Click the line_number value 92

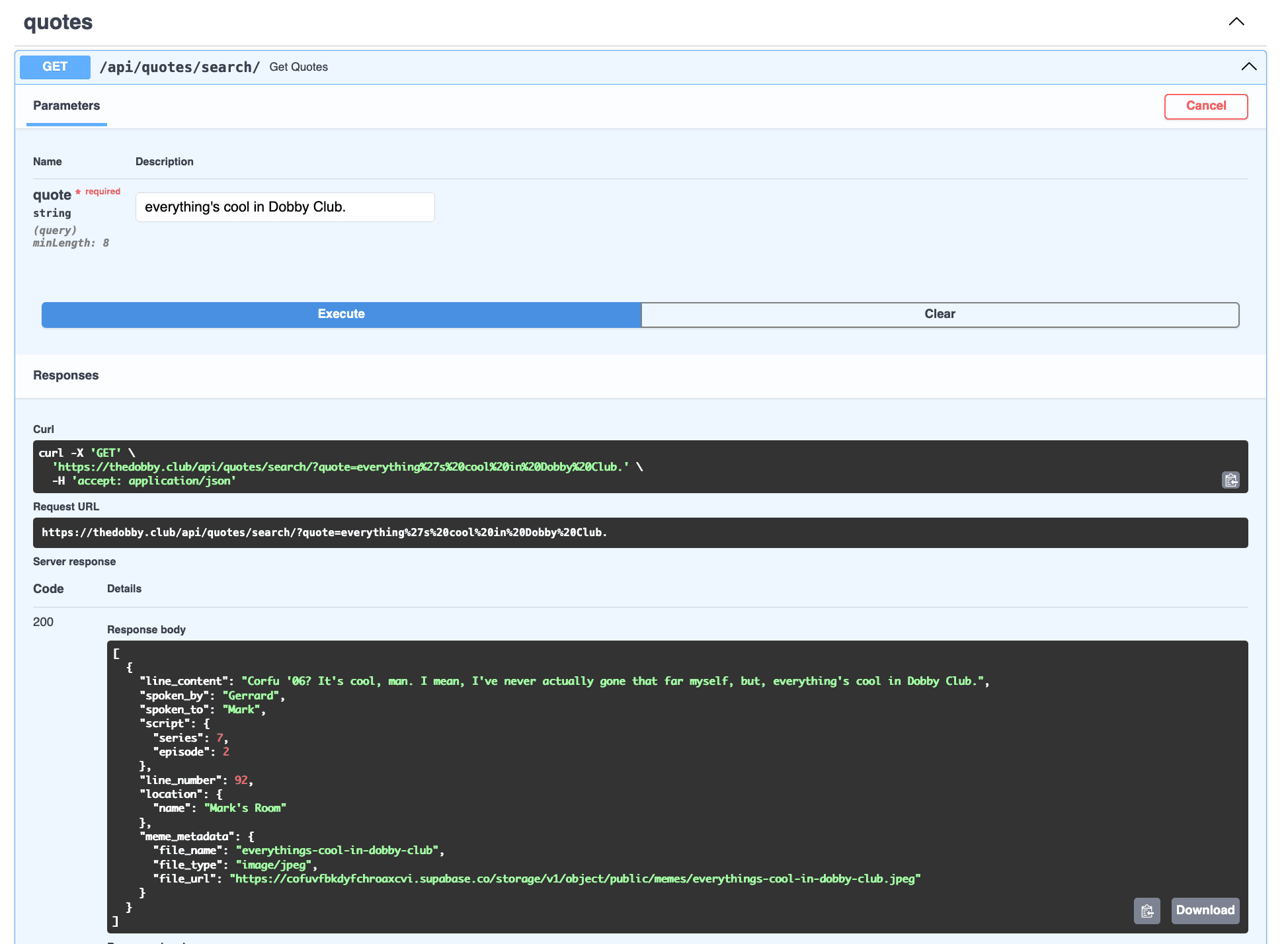(241, 781)
